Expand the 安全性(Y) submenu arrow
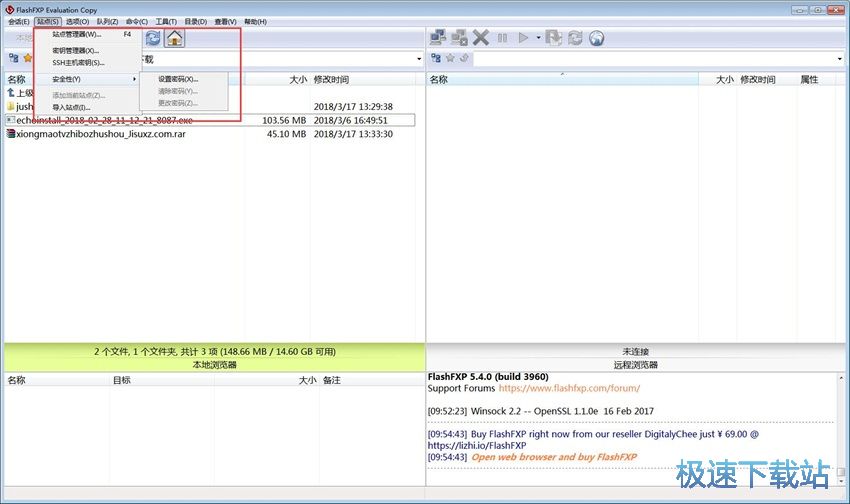The image size is (850, 504). 134,79
